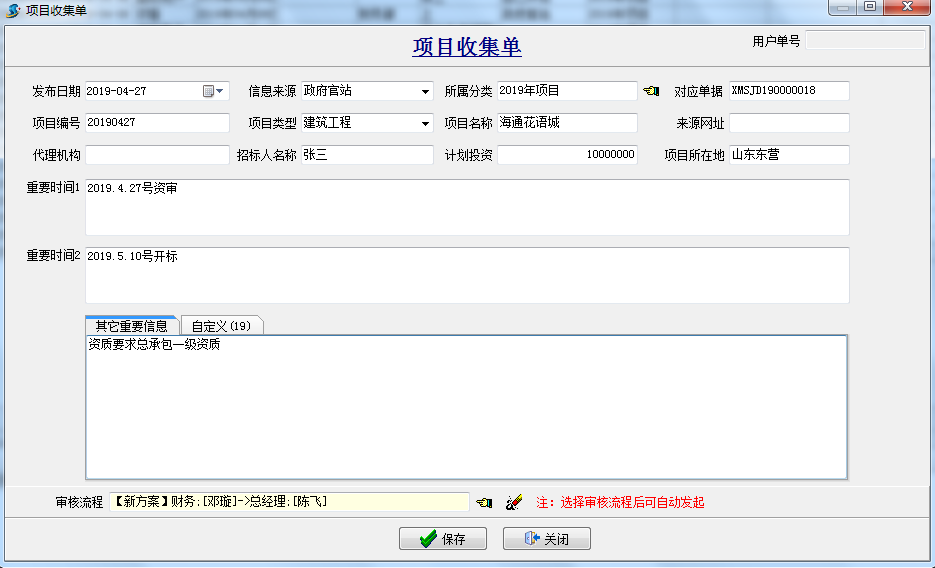Click the 项目名称 input field
The image size is (935, 568).
pyautogui.click(x=567, y=123)
